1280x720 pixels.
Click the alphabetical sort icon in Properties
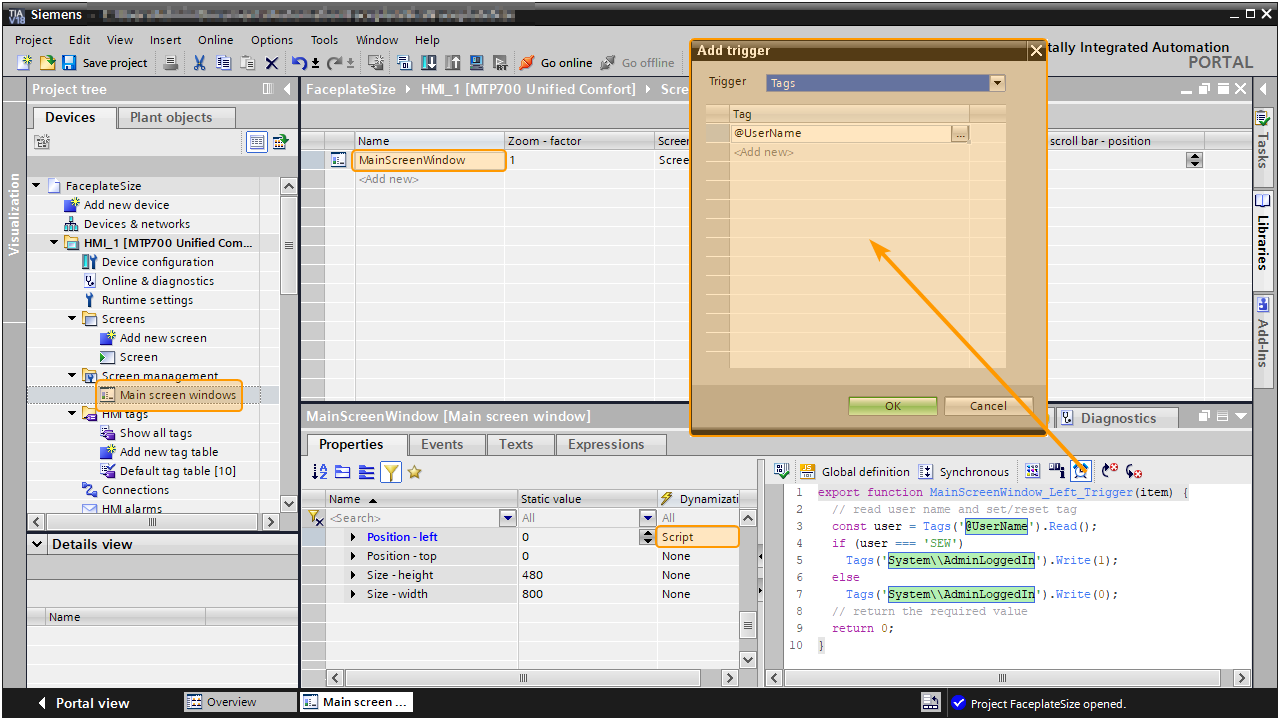[x=320, y=472]
